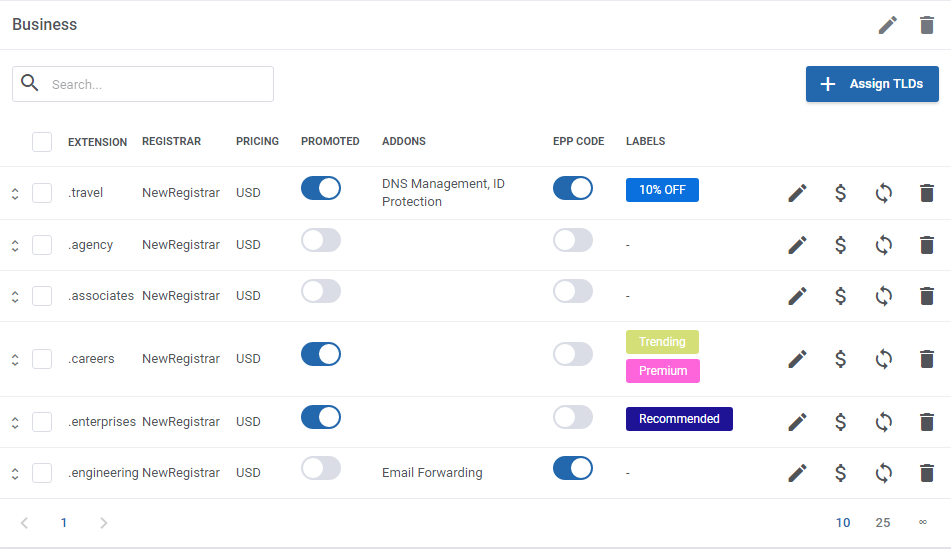951x549 pixels.
Task: Delete the .agency extension row
Action: click(927, 245)
